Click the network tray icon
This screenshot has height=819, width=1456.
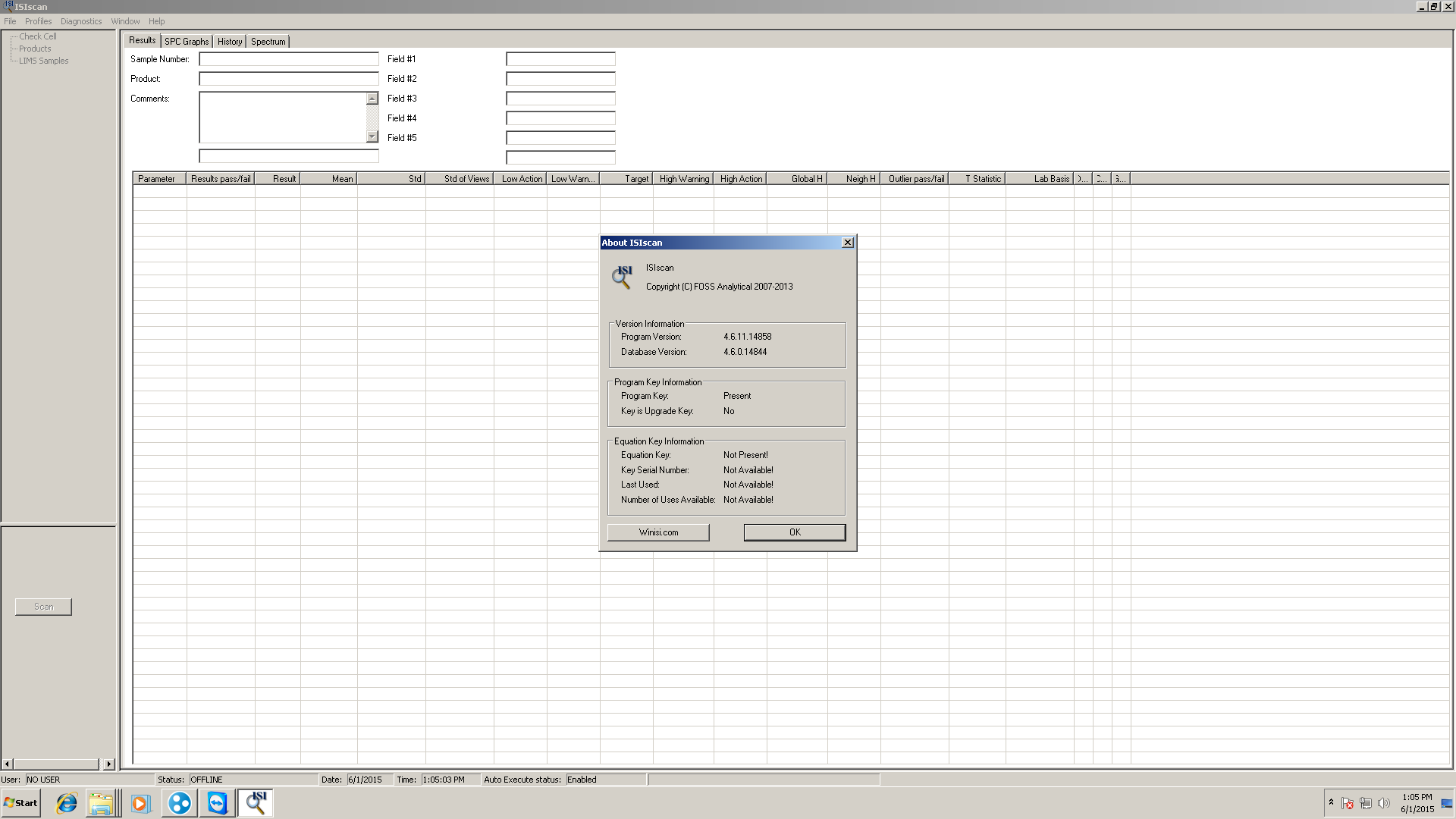1366,803
